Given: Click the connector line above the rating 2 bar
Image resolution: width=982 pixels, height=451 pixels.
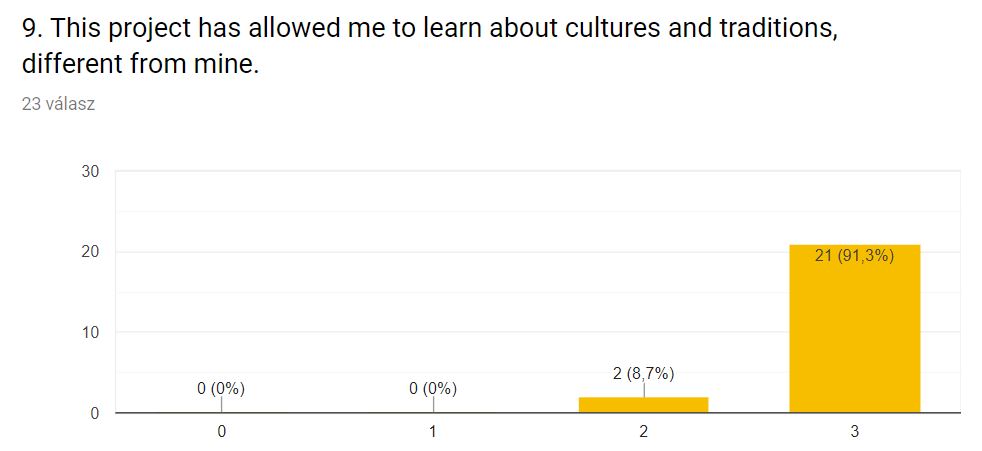Looking at the screenshot, I should (643, 390).
